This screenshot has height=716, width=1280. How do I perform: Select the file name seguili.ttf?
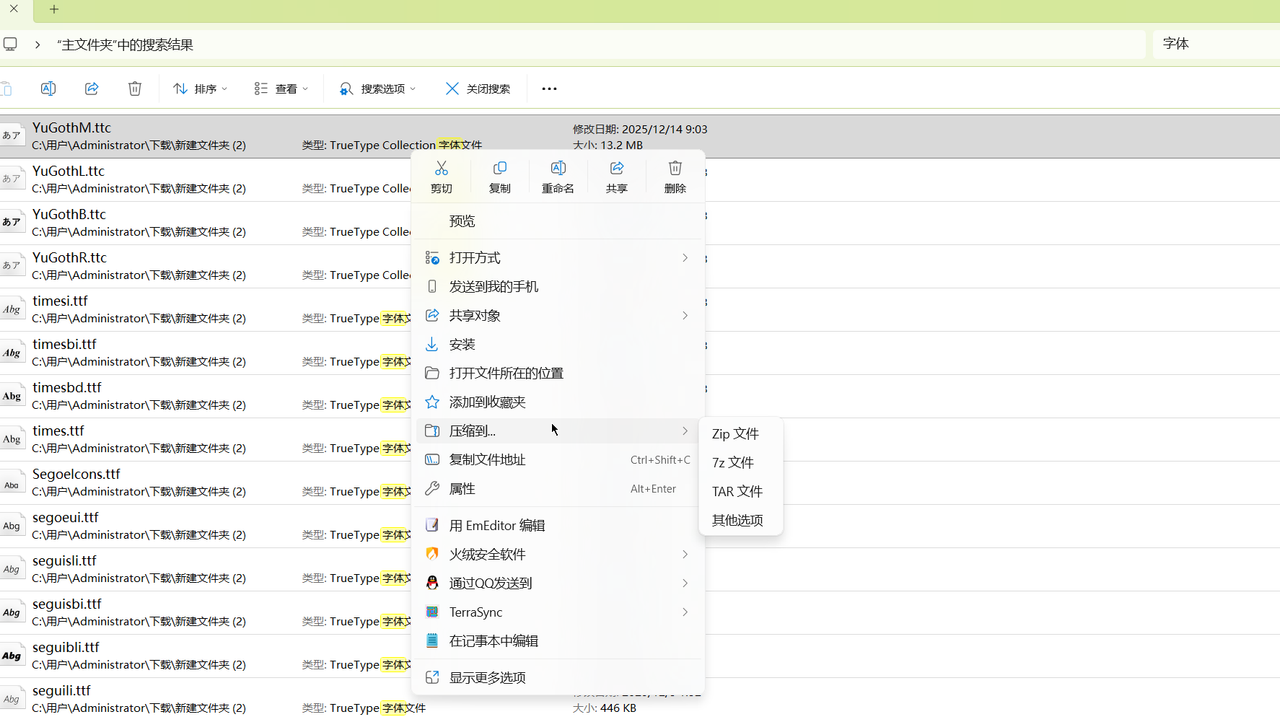click(61, 691)
